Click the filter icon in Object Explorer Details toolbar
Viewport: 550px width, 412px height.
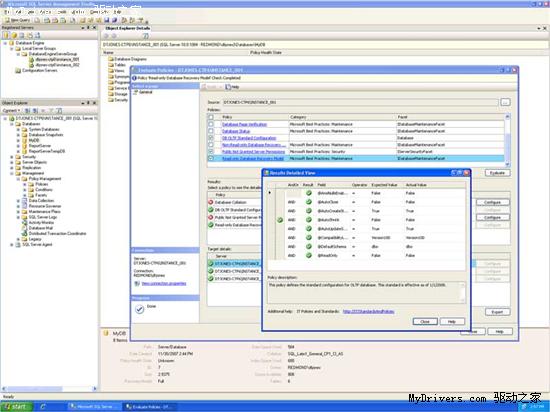(x=146, y=36)
